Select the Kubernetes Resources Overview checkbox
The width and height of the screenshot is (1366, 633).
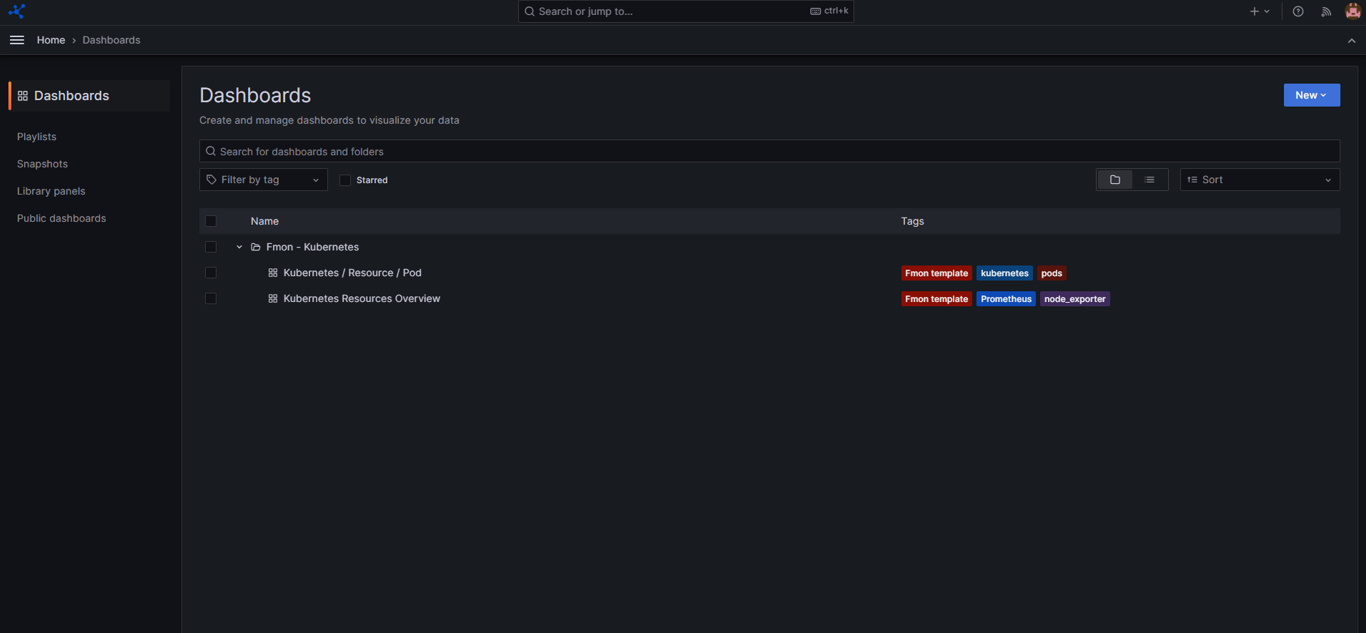(211, 299)
